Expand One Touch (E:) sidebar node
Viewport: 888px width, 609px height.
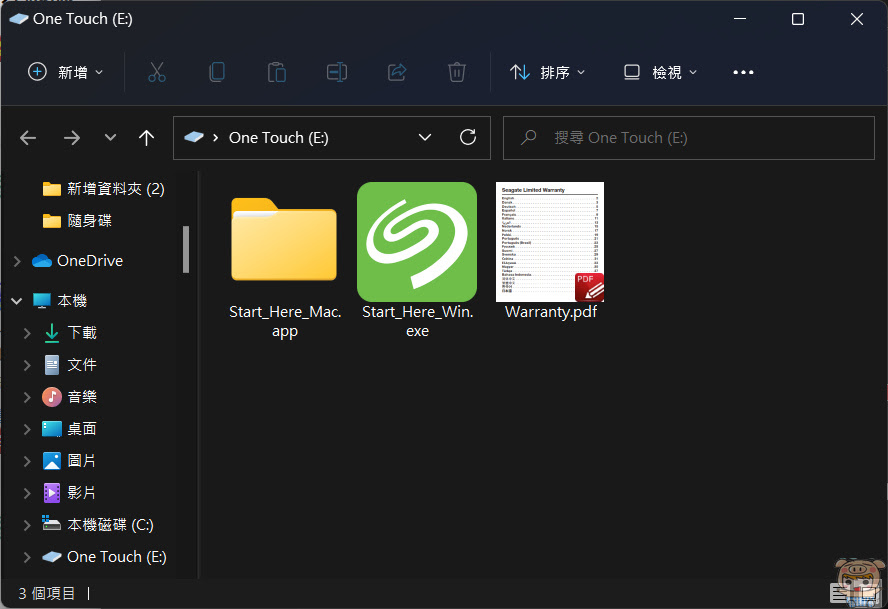click(x=27, y=557)
